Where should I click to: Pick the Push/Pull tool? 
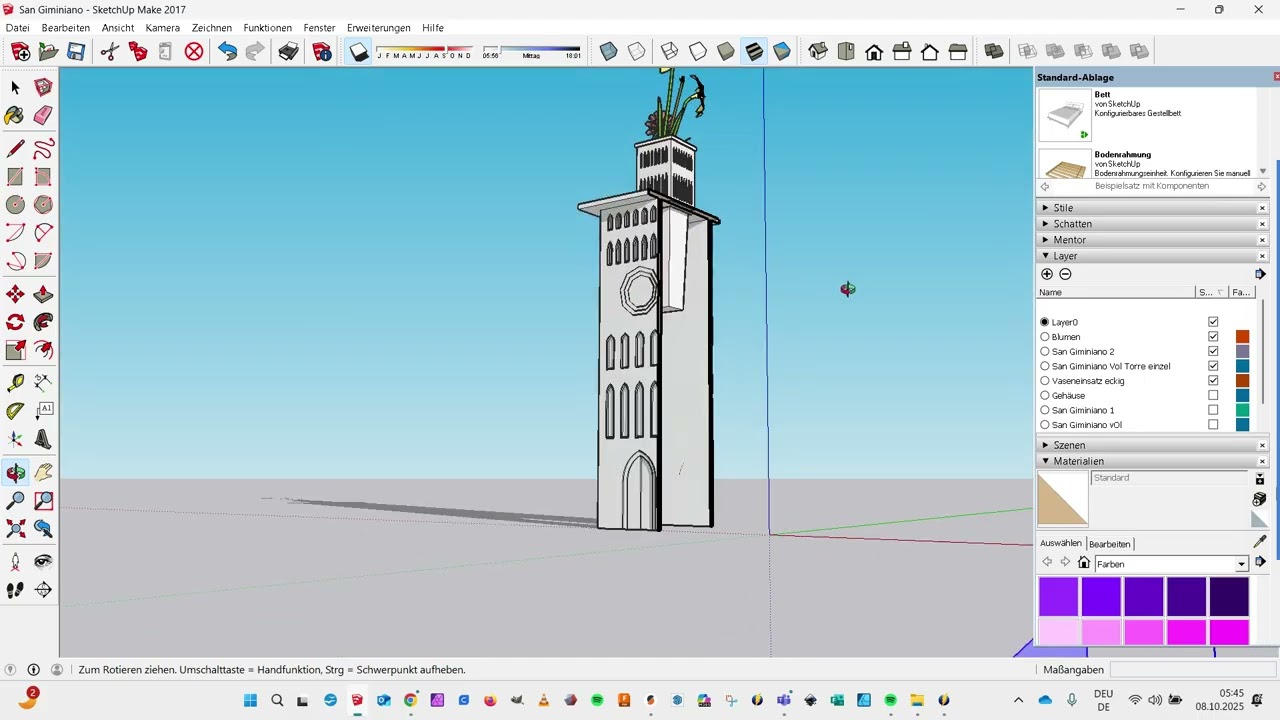[x=43, y=295]
